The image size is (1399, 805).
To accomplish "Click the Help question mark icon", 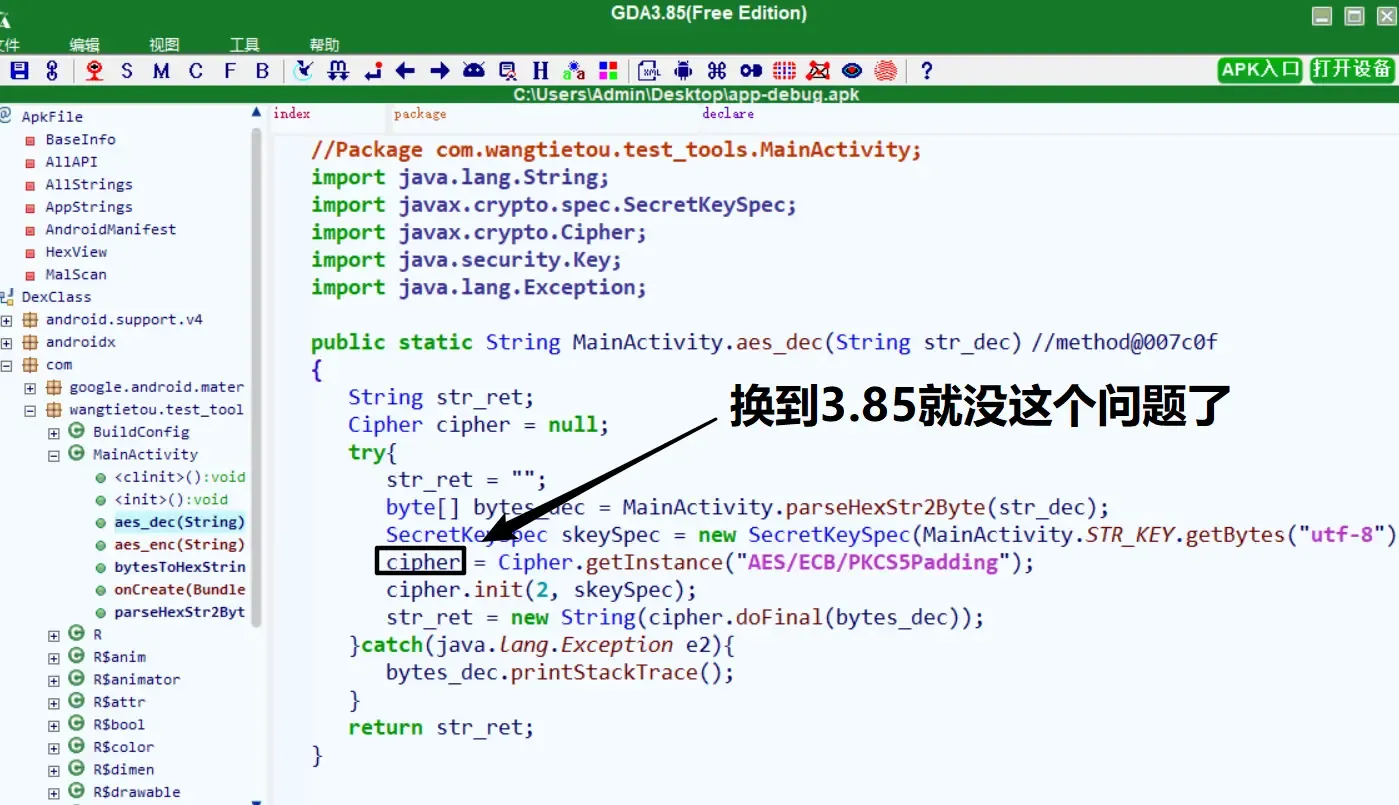I will tap(925, 70).
